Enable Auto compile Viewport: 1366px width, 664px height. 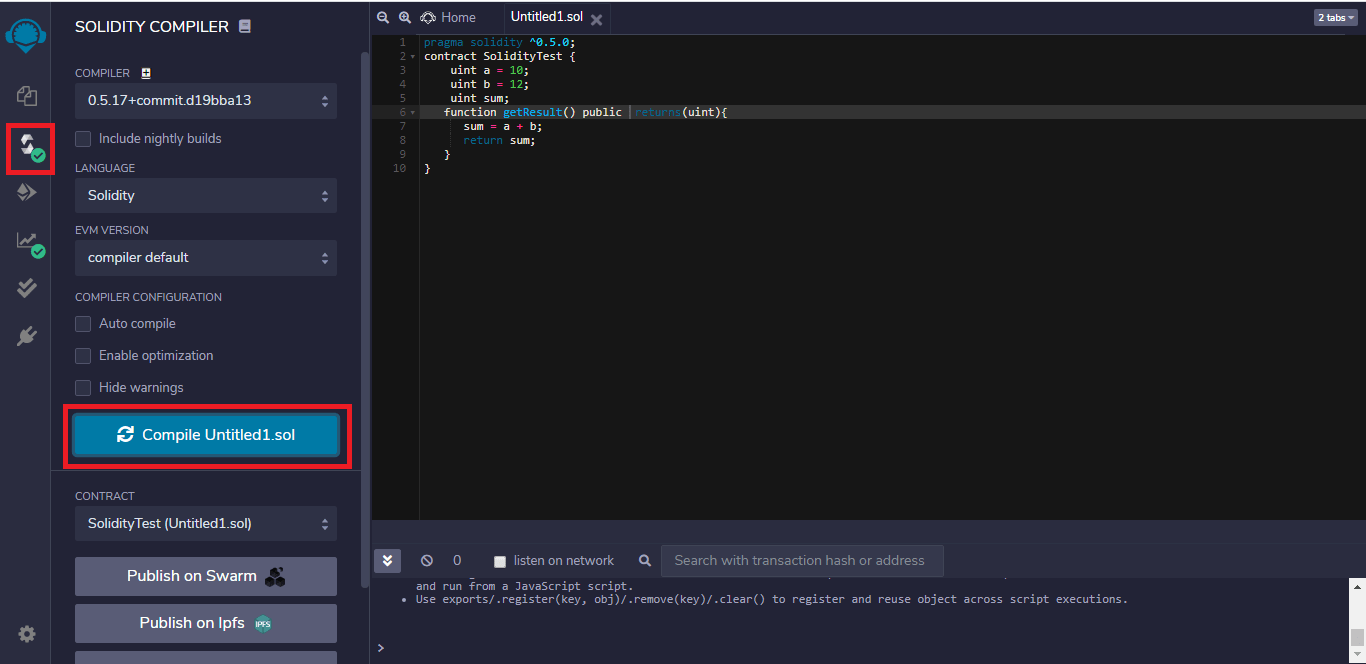point(83,323)
